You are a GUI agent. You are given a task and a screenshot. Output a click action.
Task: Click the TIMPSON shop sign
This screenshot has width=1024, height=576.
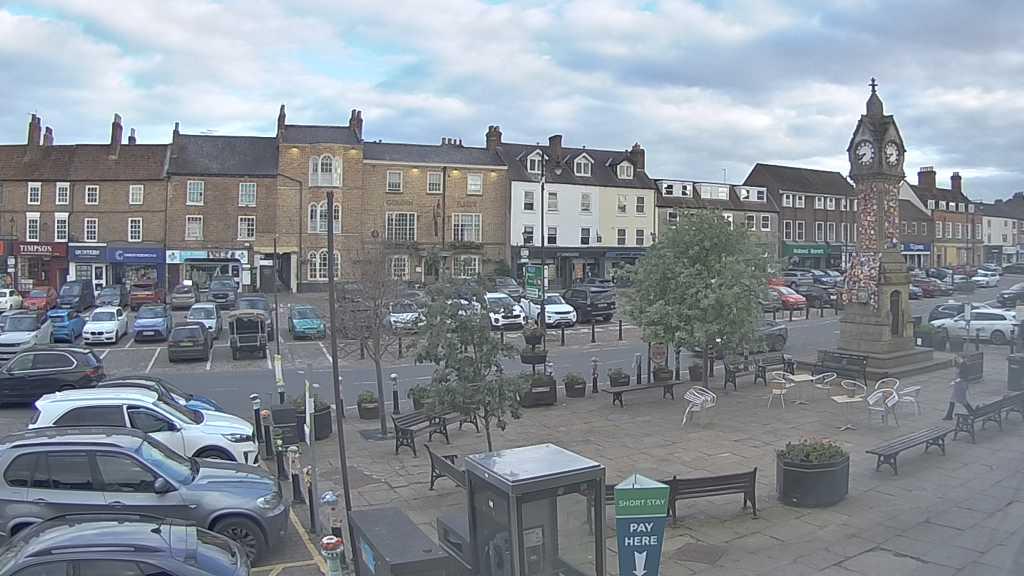pos(40,249)
